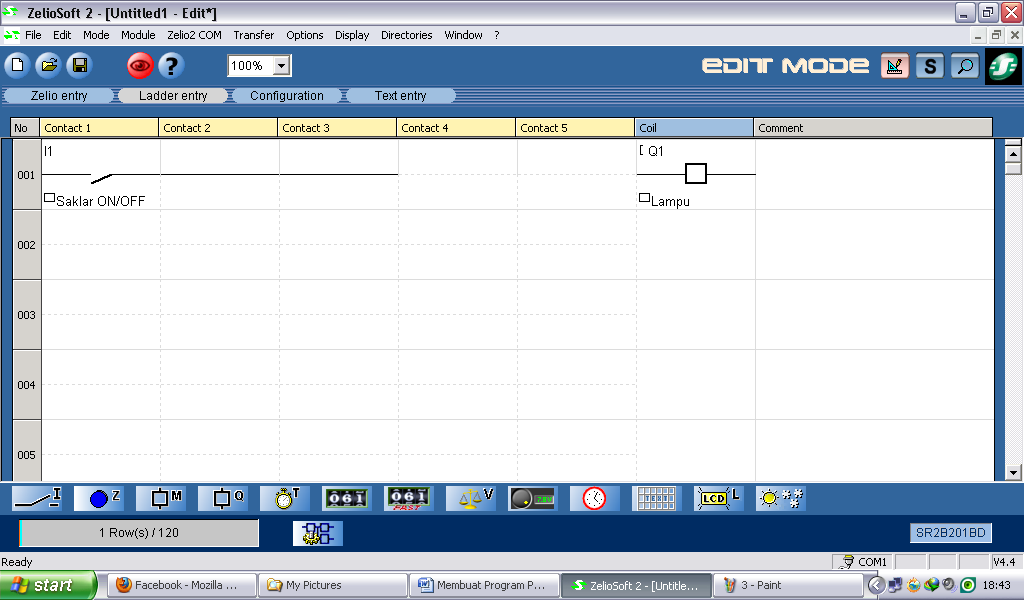Select the counter function block tool
The height and width of the screenshot is (600, 1024).
click(x=346, y=498)
